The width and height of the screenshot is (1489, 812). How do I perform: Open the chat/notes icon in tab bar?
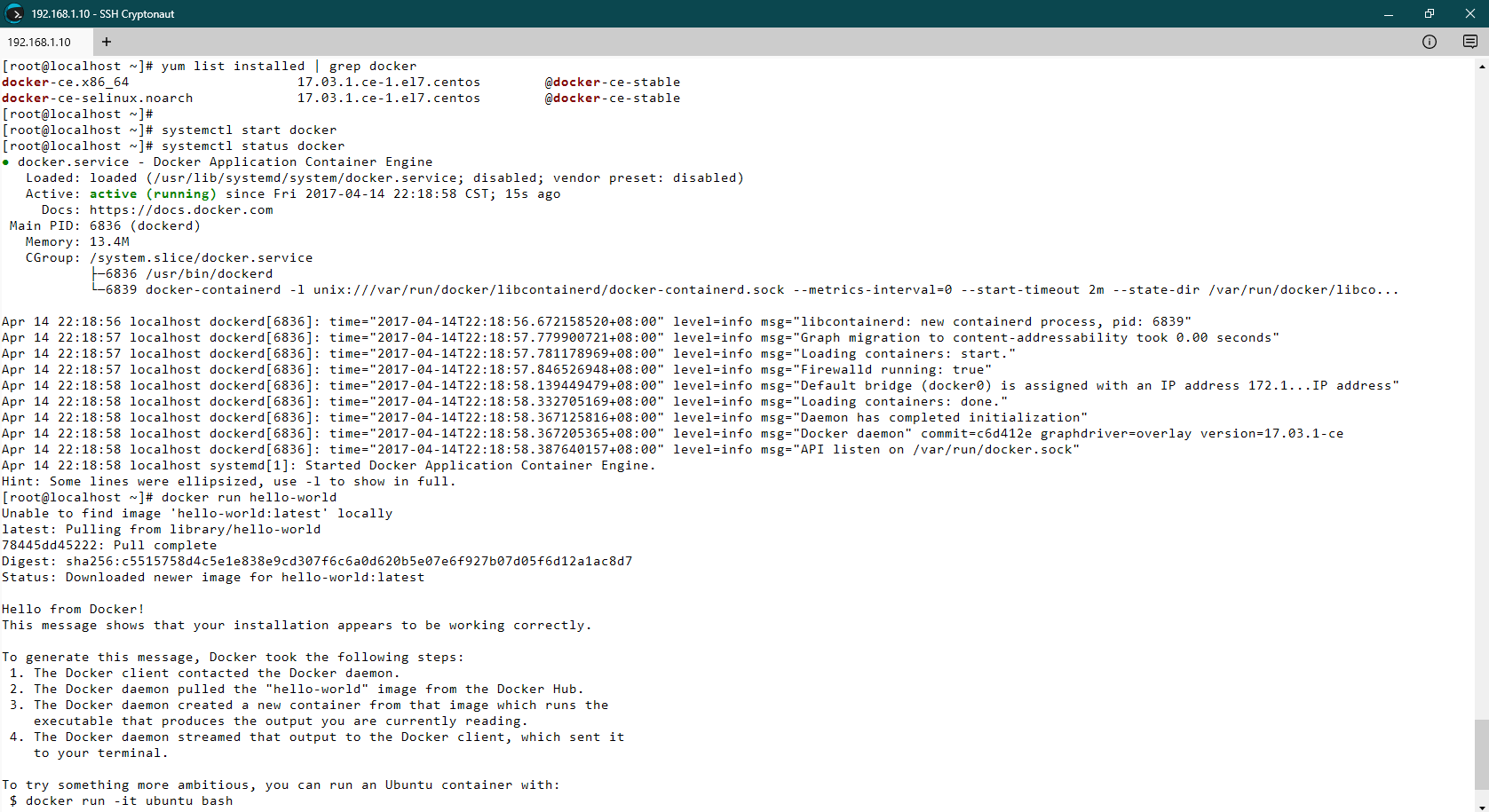click(1470, 42)
